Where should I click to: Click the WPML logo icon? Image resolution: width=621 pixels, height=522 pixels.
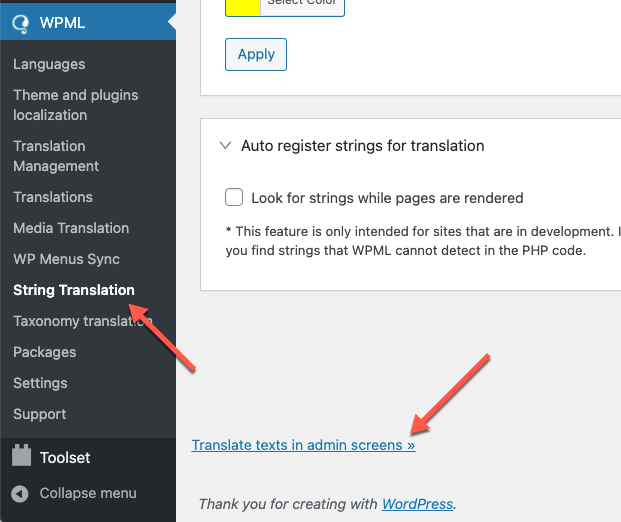(x=20, y=23)
